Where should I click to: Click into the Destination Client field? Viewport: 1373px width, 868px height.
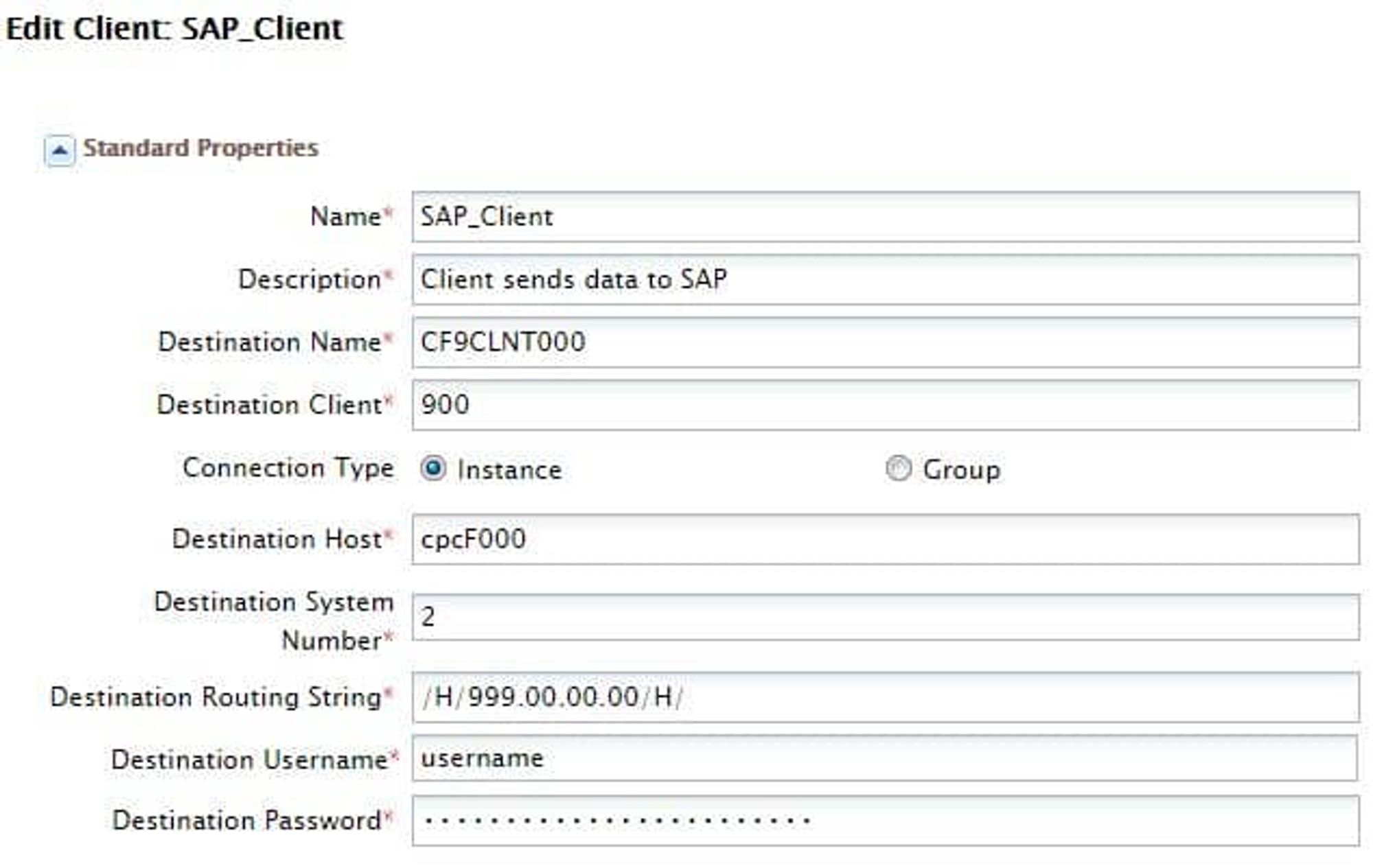(x=885, y=406)
